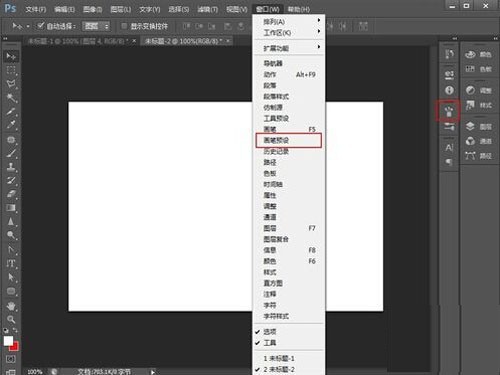Screen dimensions: 500x375
Task: Select the Move tool in the toolbox
Action: click(11, 56)
